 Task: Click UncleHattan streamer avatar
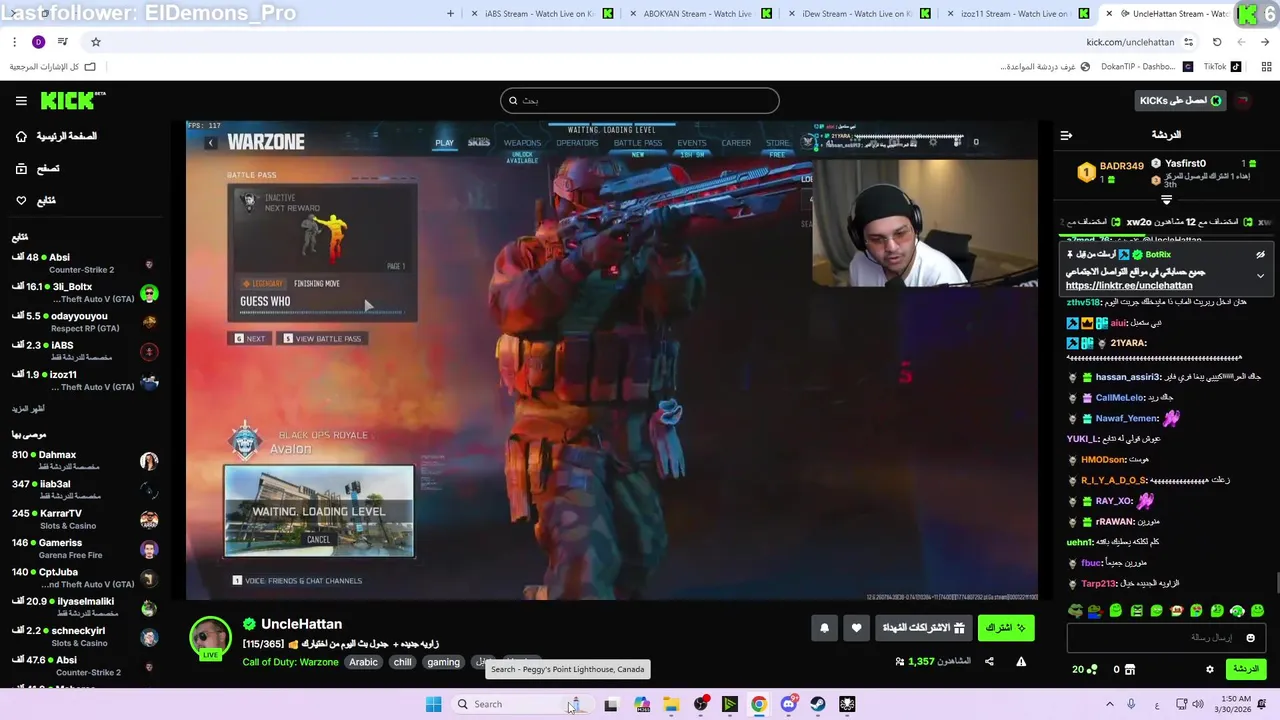click(210, 638)
